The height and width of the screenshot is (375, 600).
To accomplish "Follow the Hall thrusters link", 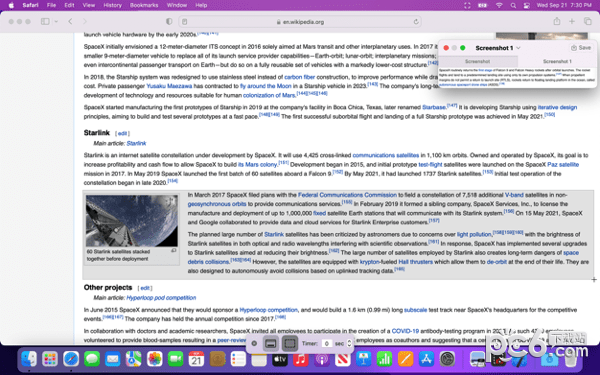I will point(416,262).
